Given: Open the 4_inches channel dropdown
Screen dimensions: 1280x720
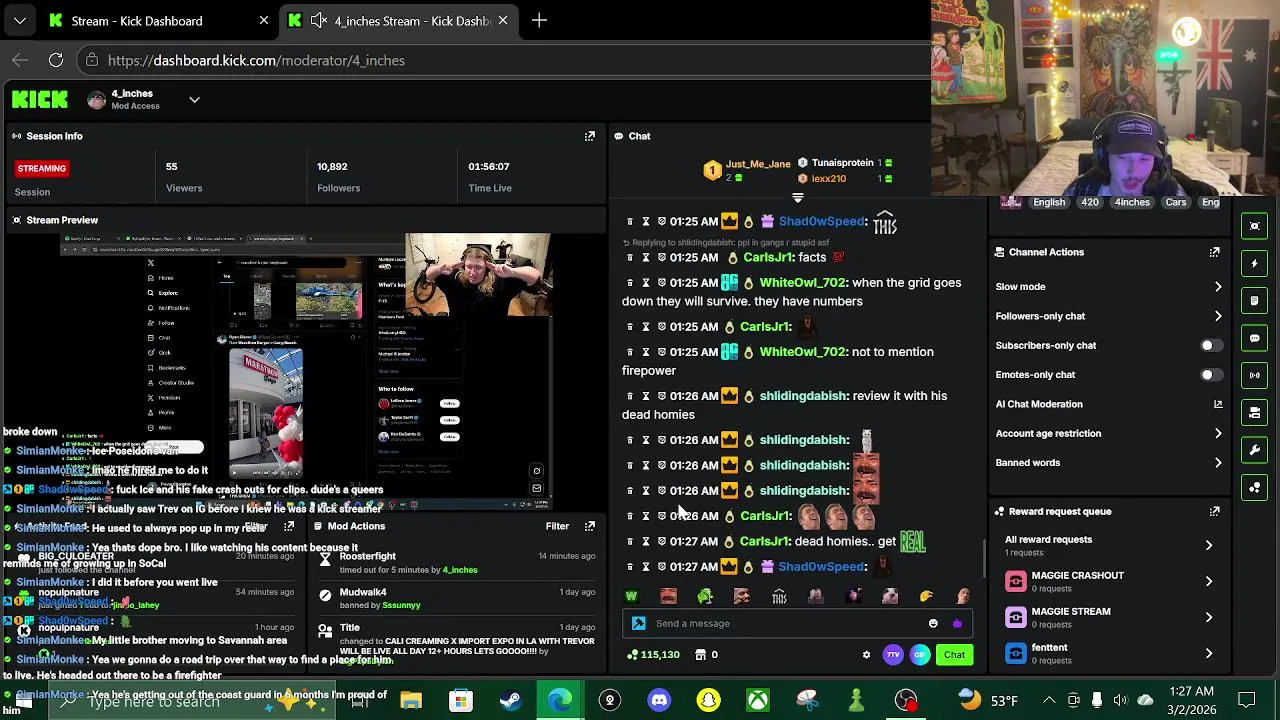Looking at the screenshot, I should click(x=194, y=100).
